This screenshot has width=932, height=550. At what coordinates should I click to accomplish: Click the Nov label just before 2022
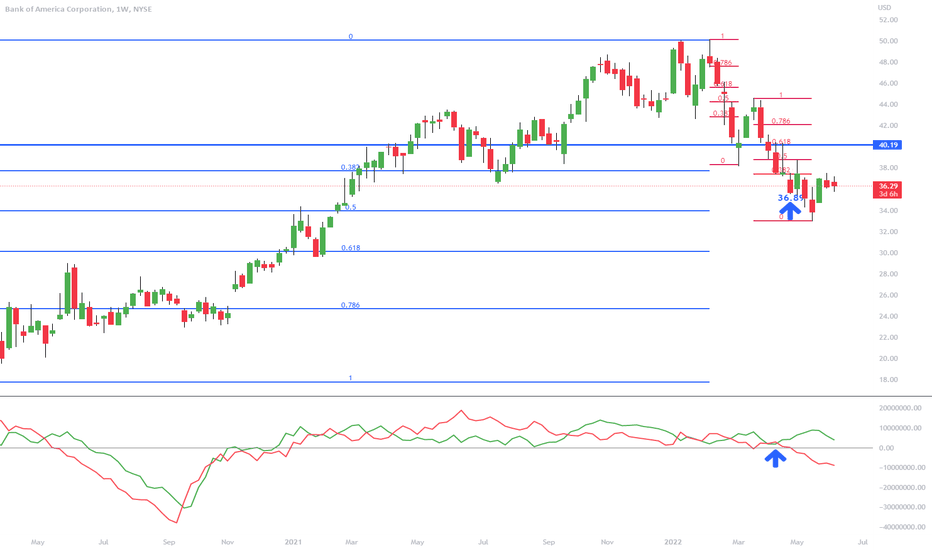point(607,542)
